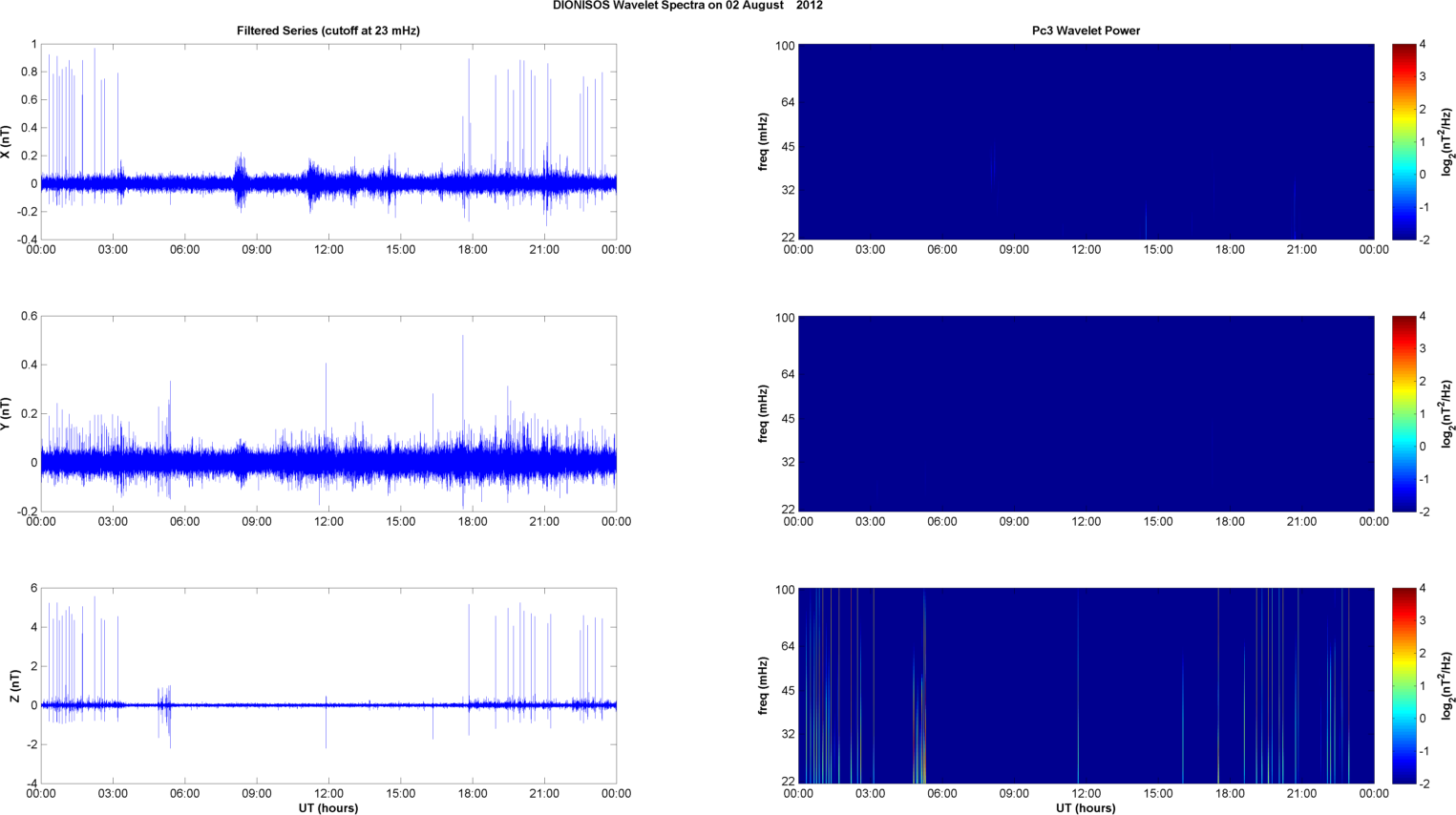Screen dimensions: 1456x815
Task: Click the '21:00' tick under the top spectrogram
Action: click(x=1302, y=250)
